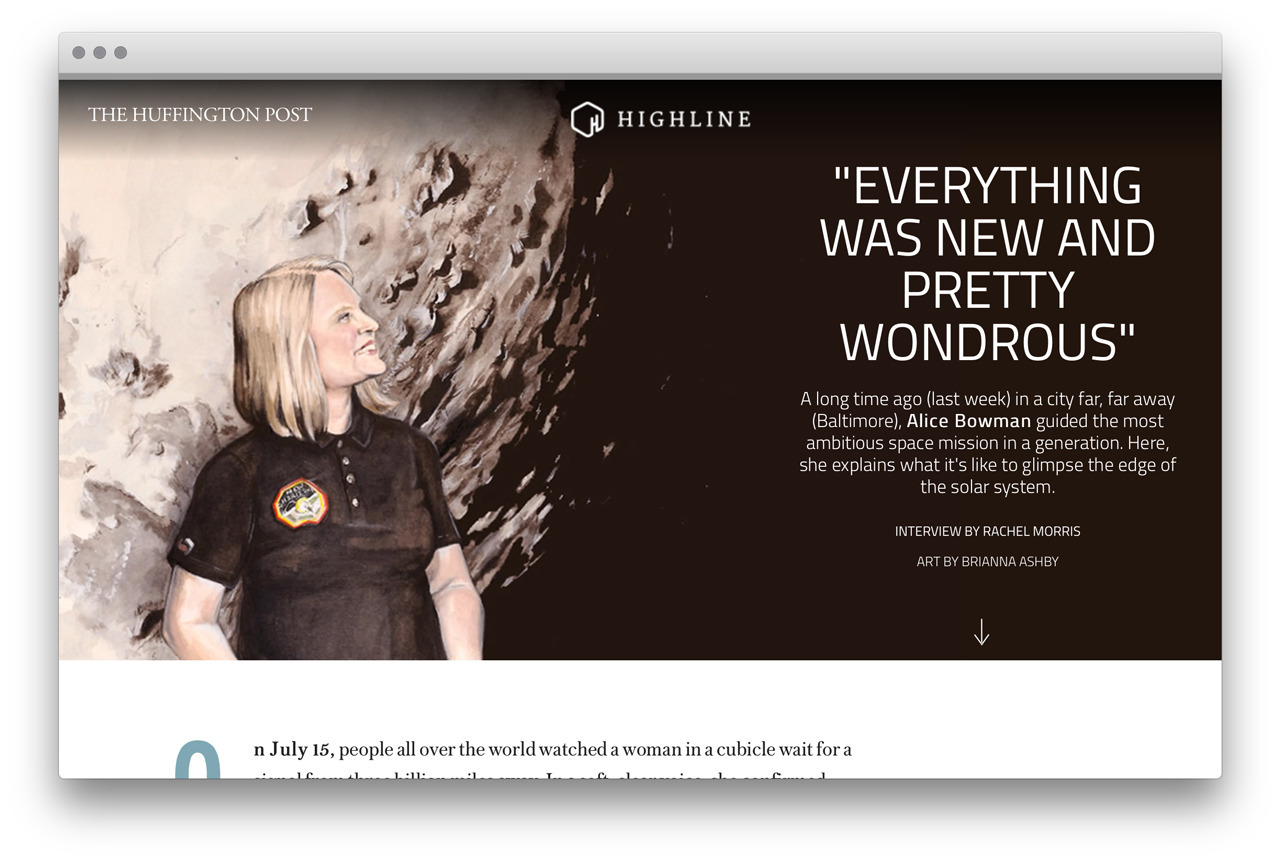Click the mission patch on the polo shirt
This screenshot has height=863, width=1280.
[300, 504]
